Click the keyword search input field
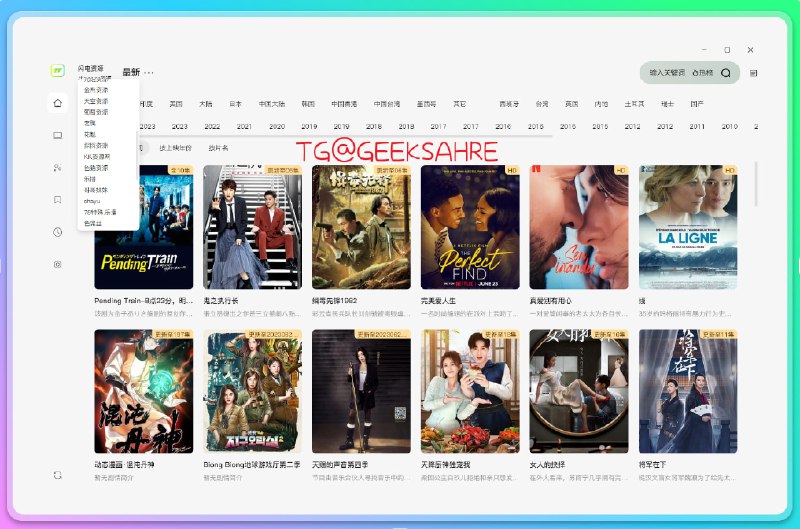This screenshot has width=800, height=529. (667, 73)
